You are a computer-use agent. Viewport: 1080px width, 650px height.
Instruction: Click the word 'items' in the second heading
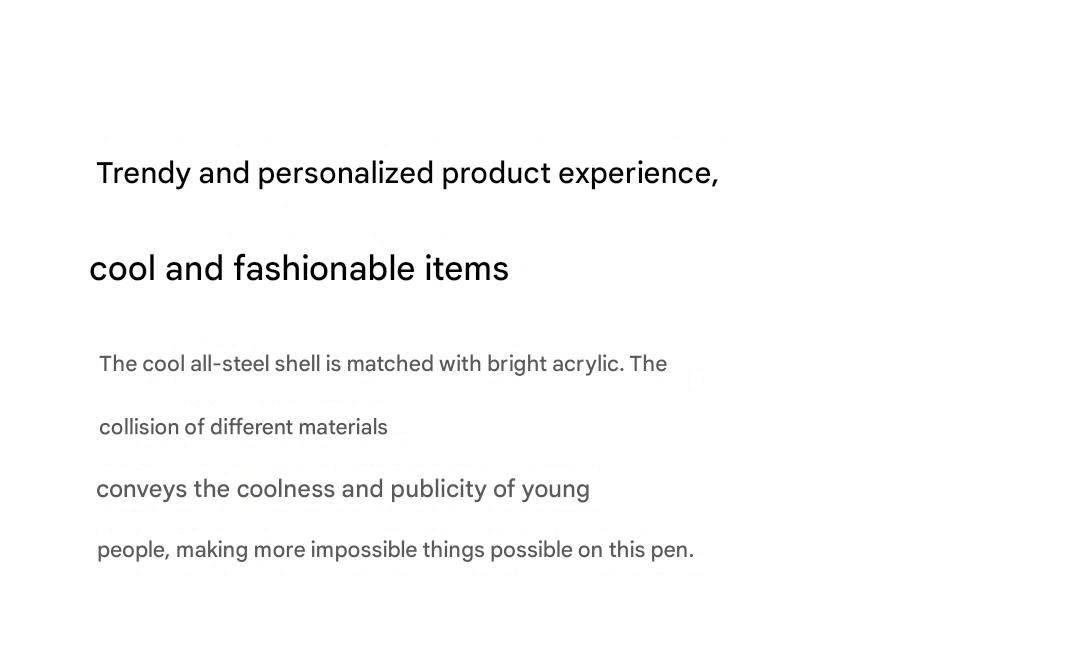467,268
